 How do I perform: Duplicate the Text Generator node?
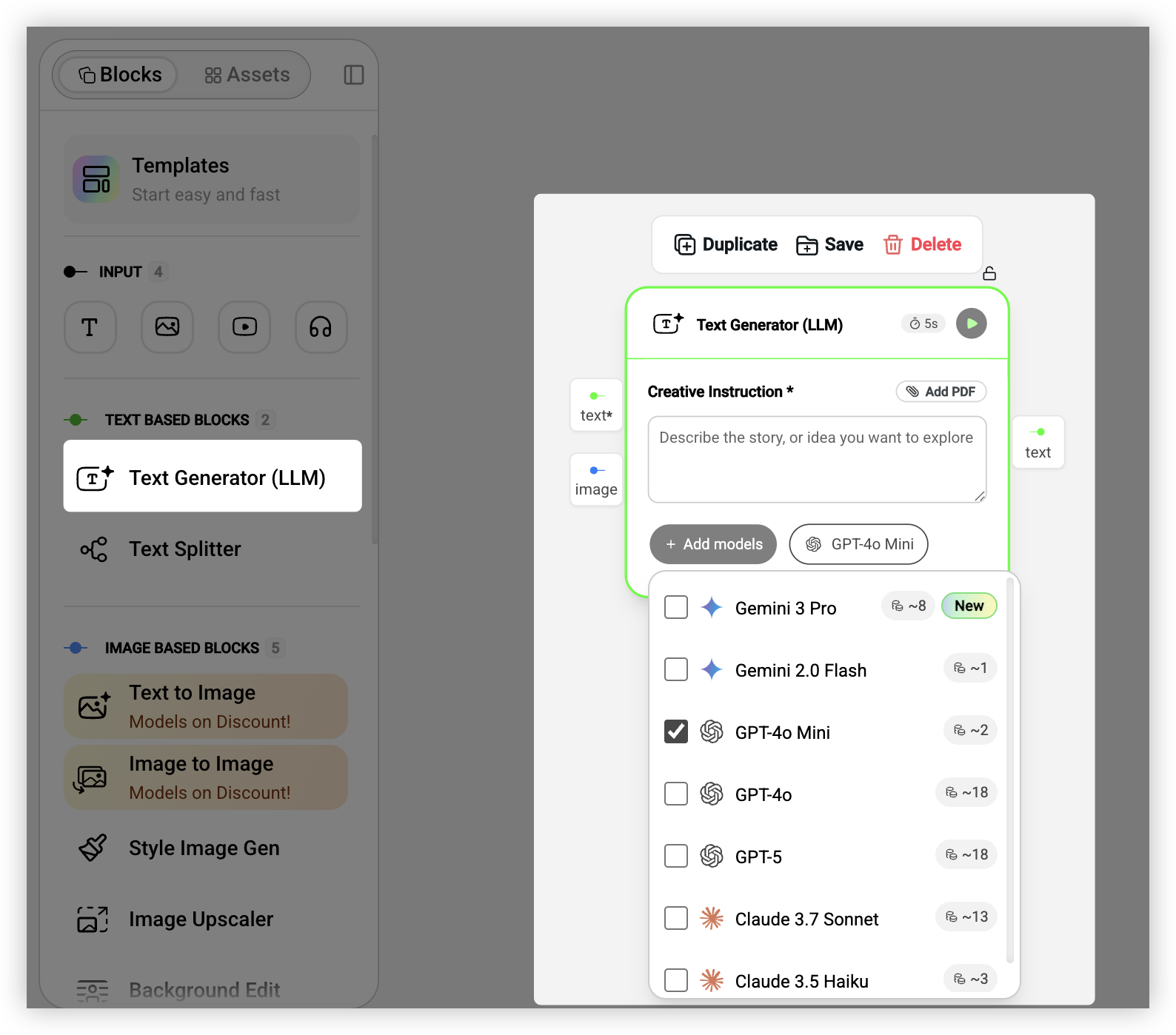click(726, 244)
